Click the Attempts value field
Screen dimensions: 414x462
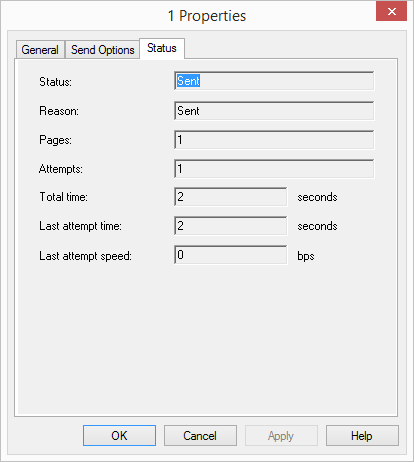tap(274, 169)
